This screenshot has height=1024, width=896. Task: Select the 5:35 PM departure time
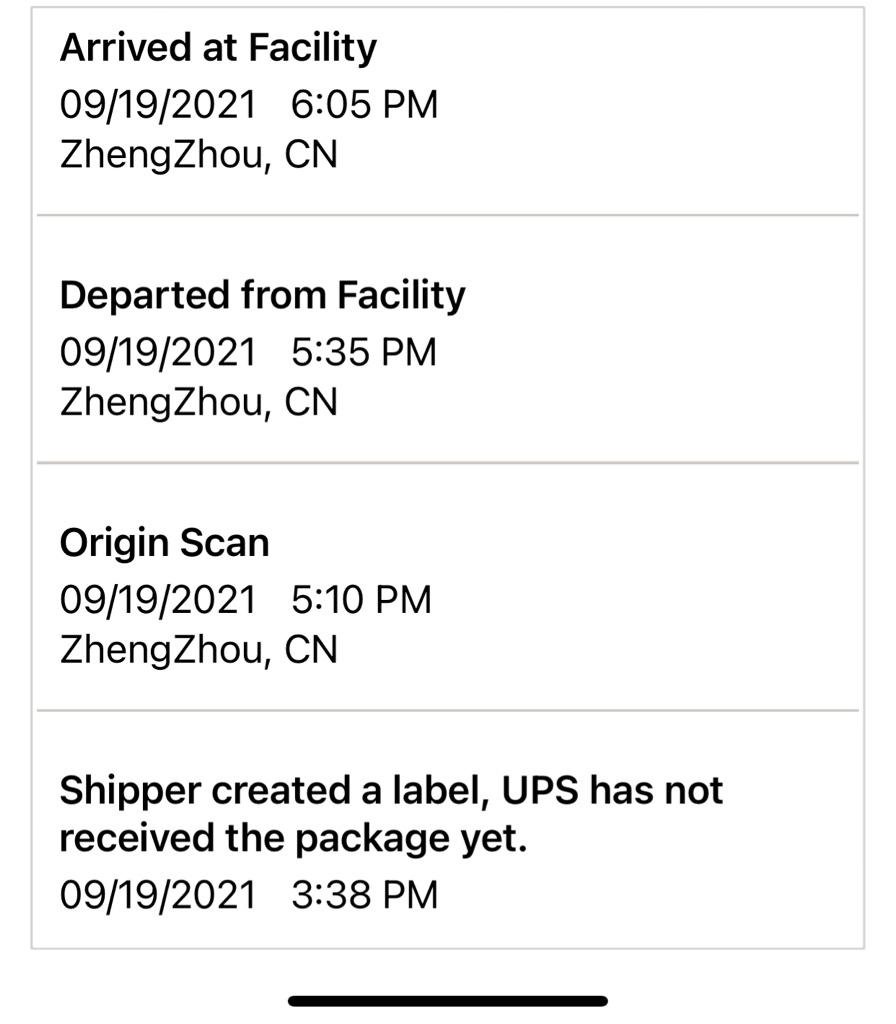click(x=365, y=352)
